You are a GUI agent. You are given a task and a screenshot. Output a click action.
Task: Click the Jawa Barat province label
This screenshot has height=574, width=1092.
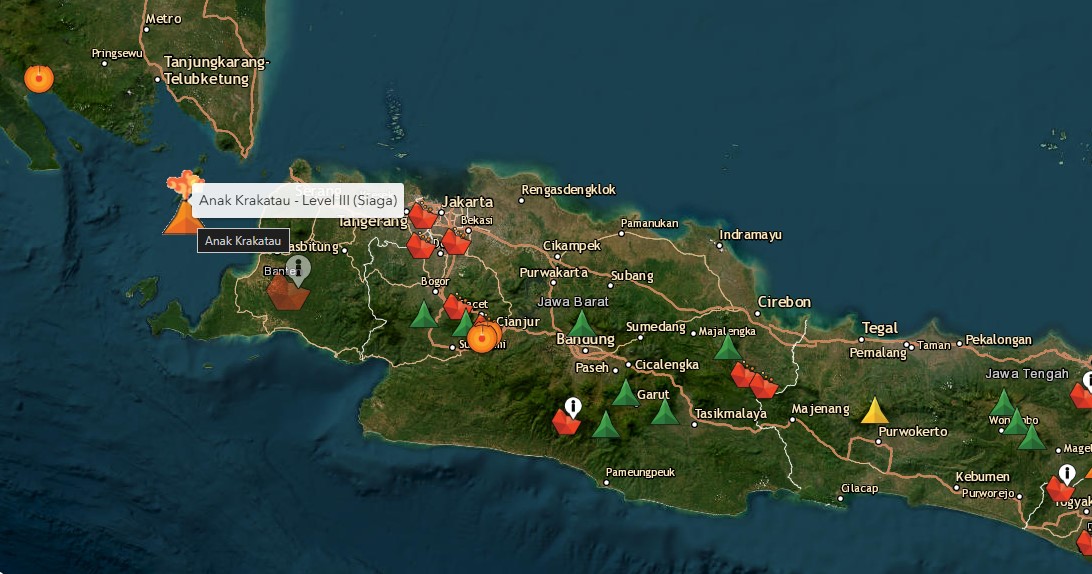click(572, 302)
